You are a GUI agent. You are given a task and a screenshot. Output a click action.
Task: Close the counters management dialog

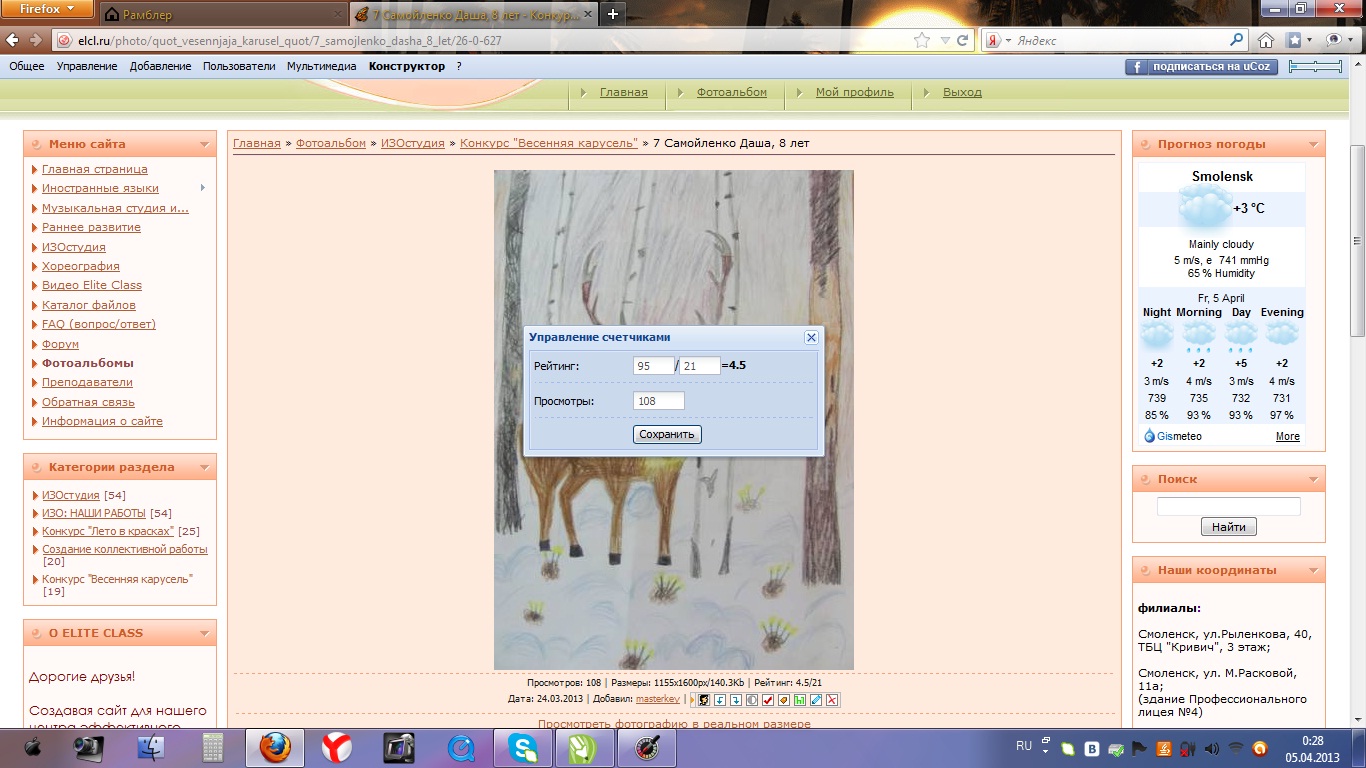tap(811, 338)
